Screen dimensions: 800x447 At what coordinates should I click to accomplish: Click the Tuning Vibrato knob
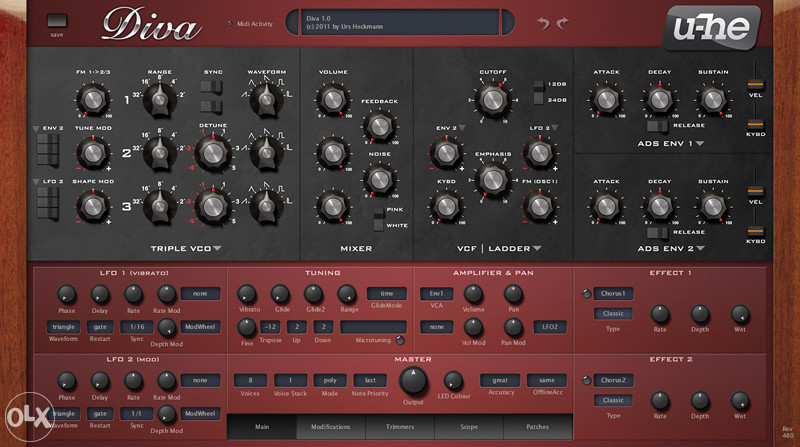246,294
